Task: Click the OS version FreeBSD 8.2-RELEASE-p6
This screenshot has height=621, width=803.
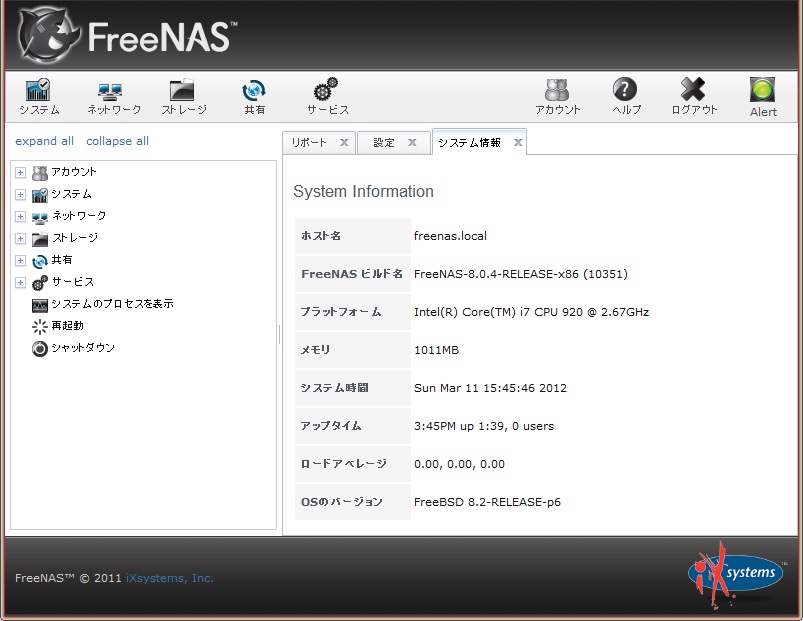Action: coord(488,502)
